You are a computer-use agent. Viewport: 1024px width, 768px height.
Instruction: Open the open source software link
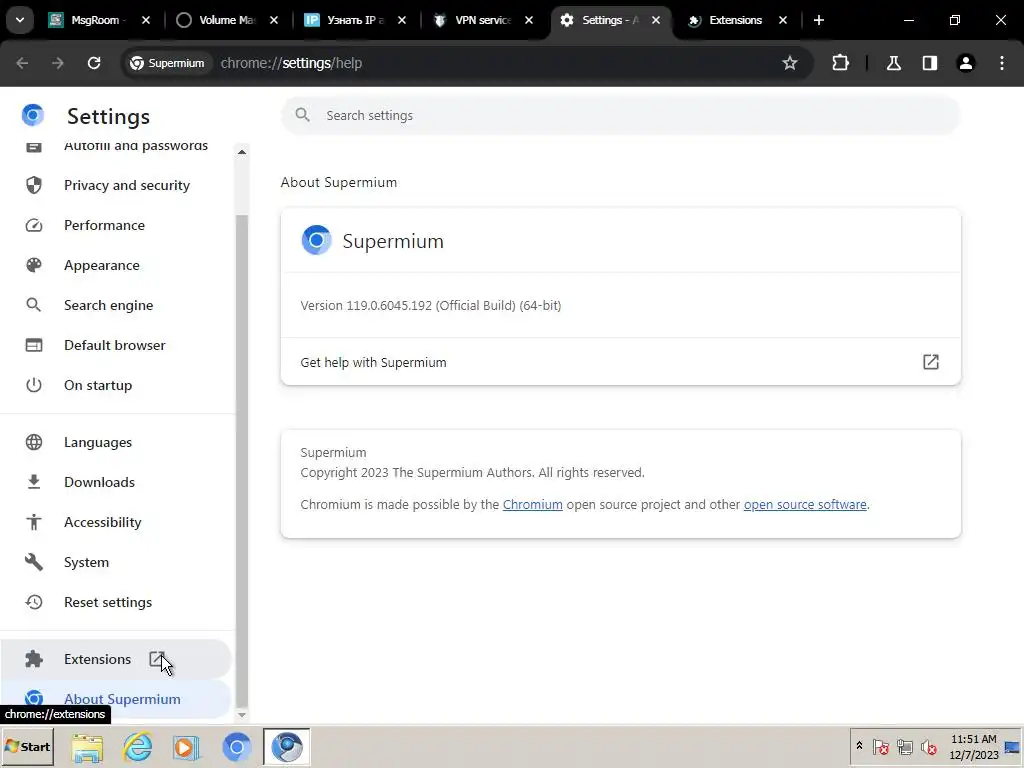(805, 504)
